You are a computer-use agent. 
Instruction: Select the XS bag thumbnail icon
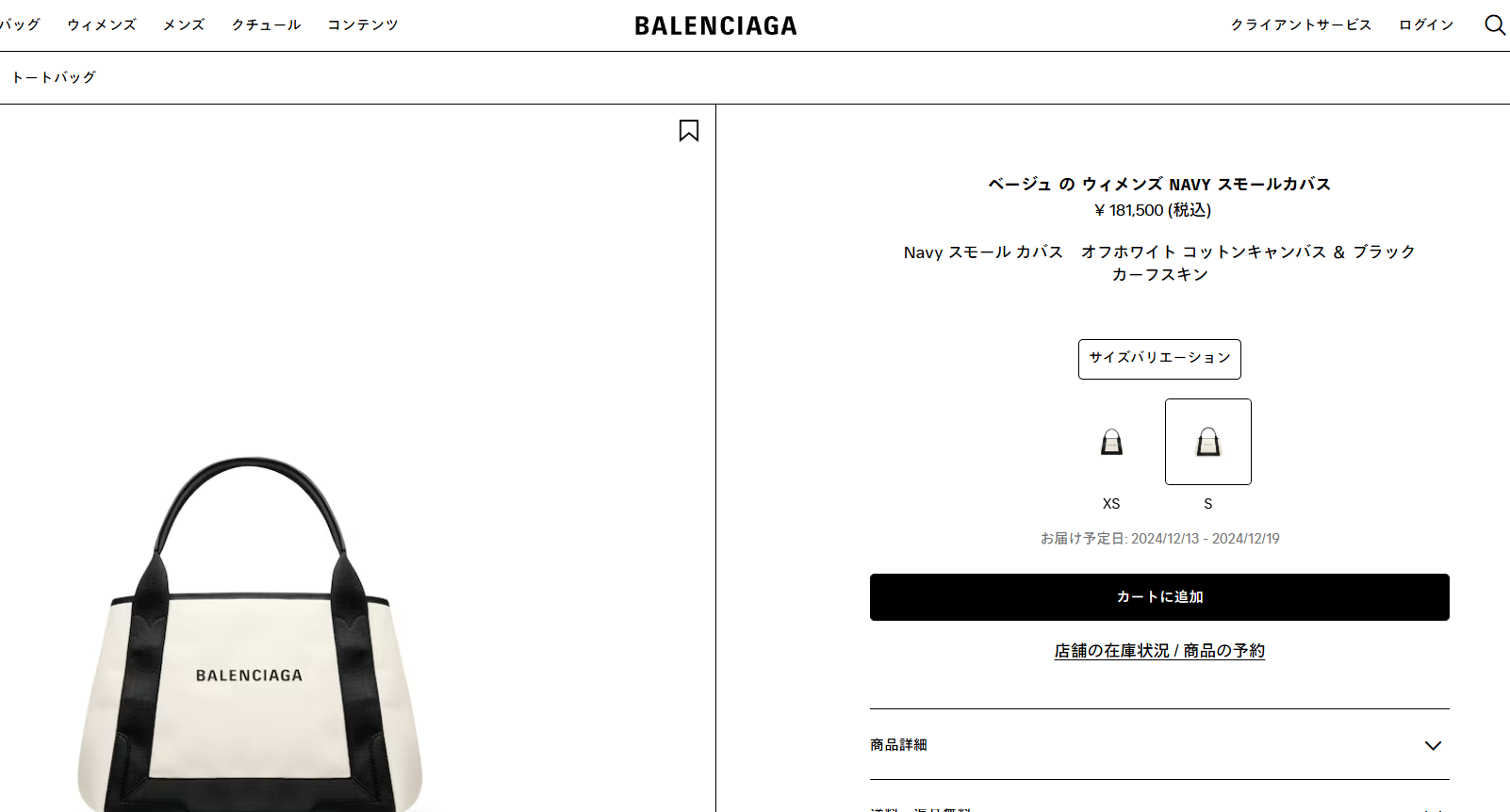pyautogui.click(x=1111, y=442)
